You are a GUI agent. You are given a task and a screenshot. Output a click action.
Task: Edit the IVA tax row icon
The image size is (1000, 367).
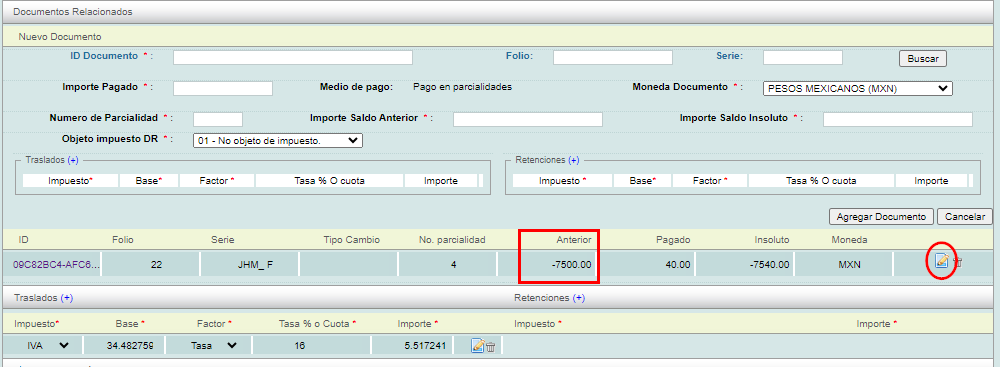pos(477,346)
